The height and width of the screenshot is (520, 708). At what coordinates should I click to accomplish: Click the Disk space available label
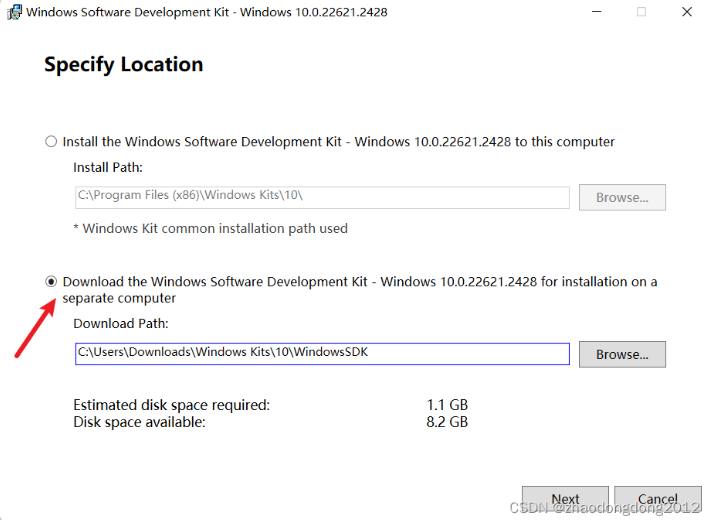coord(139,422)
